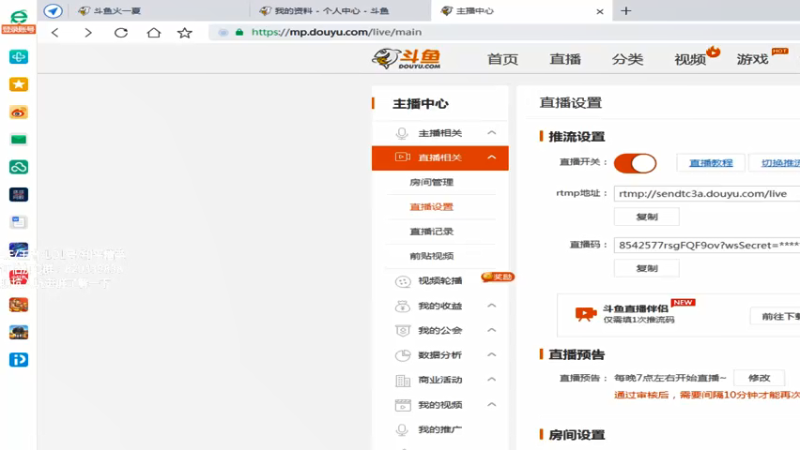
Task: Expand the 数据分析 chevron
Action: [491, 355]
